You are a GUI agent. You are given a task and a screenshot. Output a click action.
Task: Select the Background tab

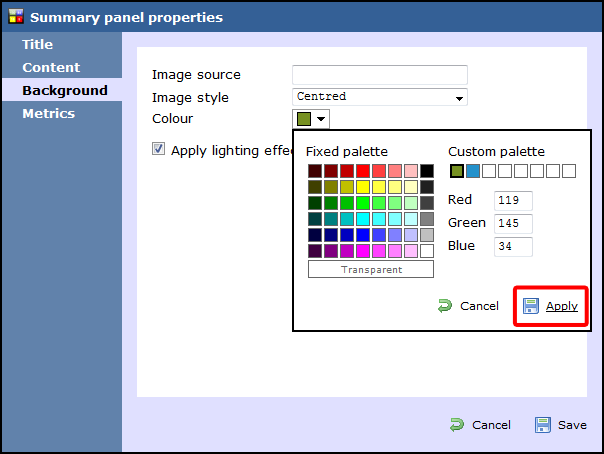pyautogui.click(x=62, y=90)
